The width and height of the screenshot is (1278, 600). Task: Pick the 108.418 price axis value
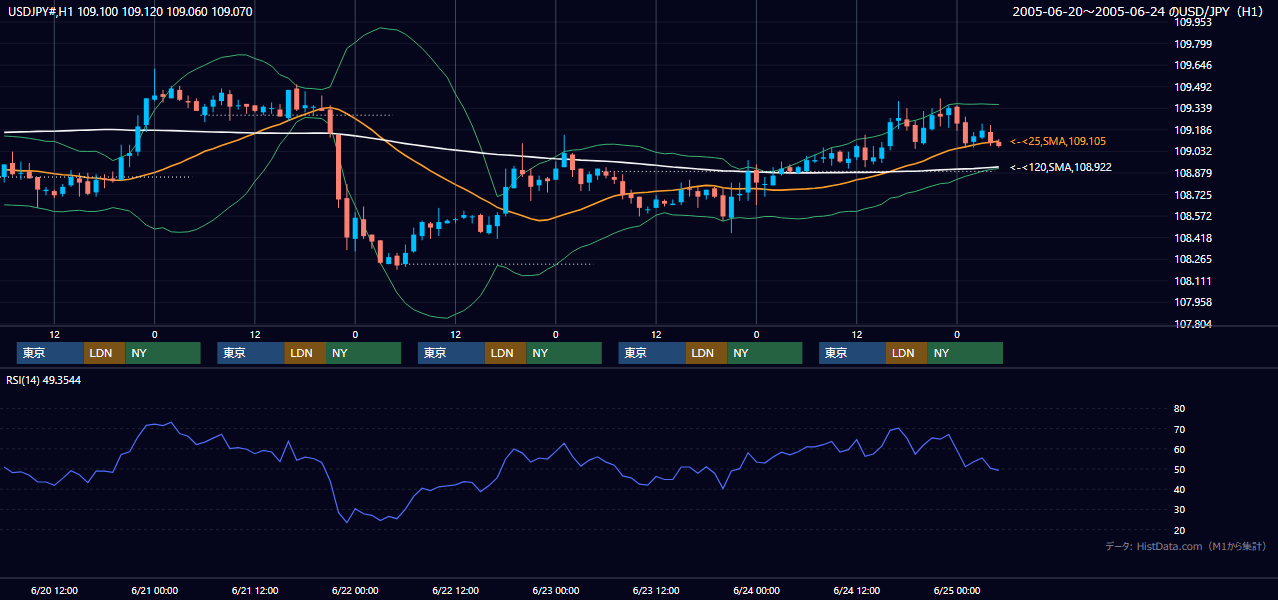point(1193,238)
